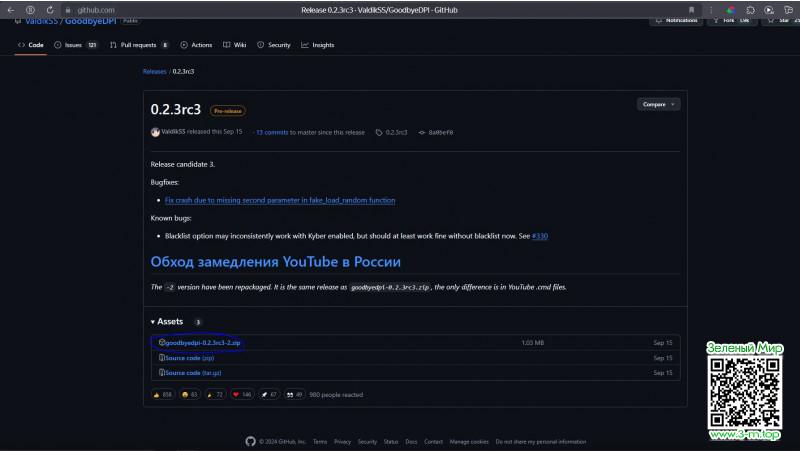Image resolution: width=800 pixels, height=451 pixels.
Task: Open the Pull requests tab
Action: pos(139,45)
